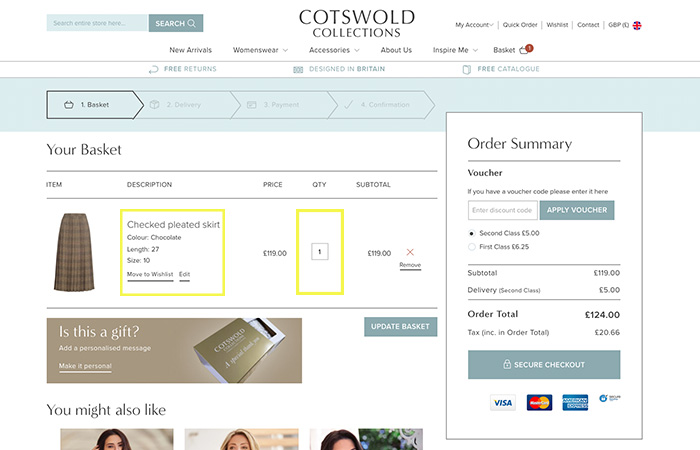700x450 pixels.
Task: Click the Free Catalogue icon
Action: pyautogui.click(x=467, y=69)
